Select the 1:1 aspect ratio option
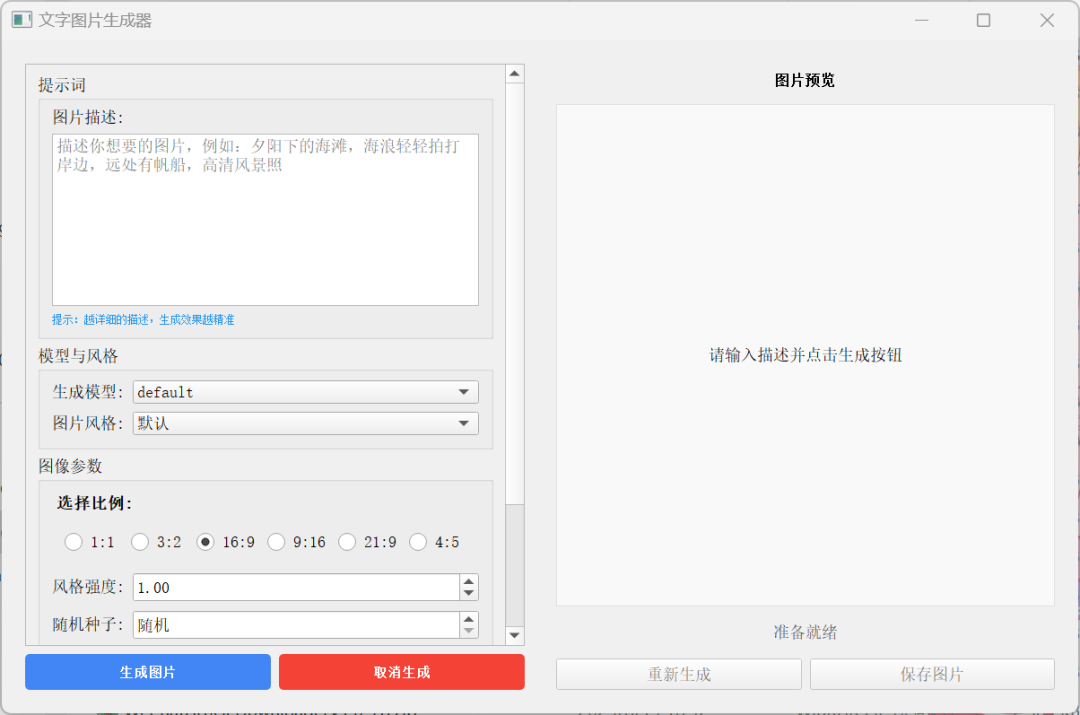 [x=73, y=542]
